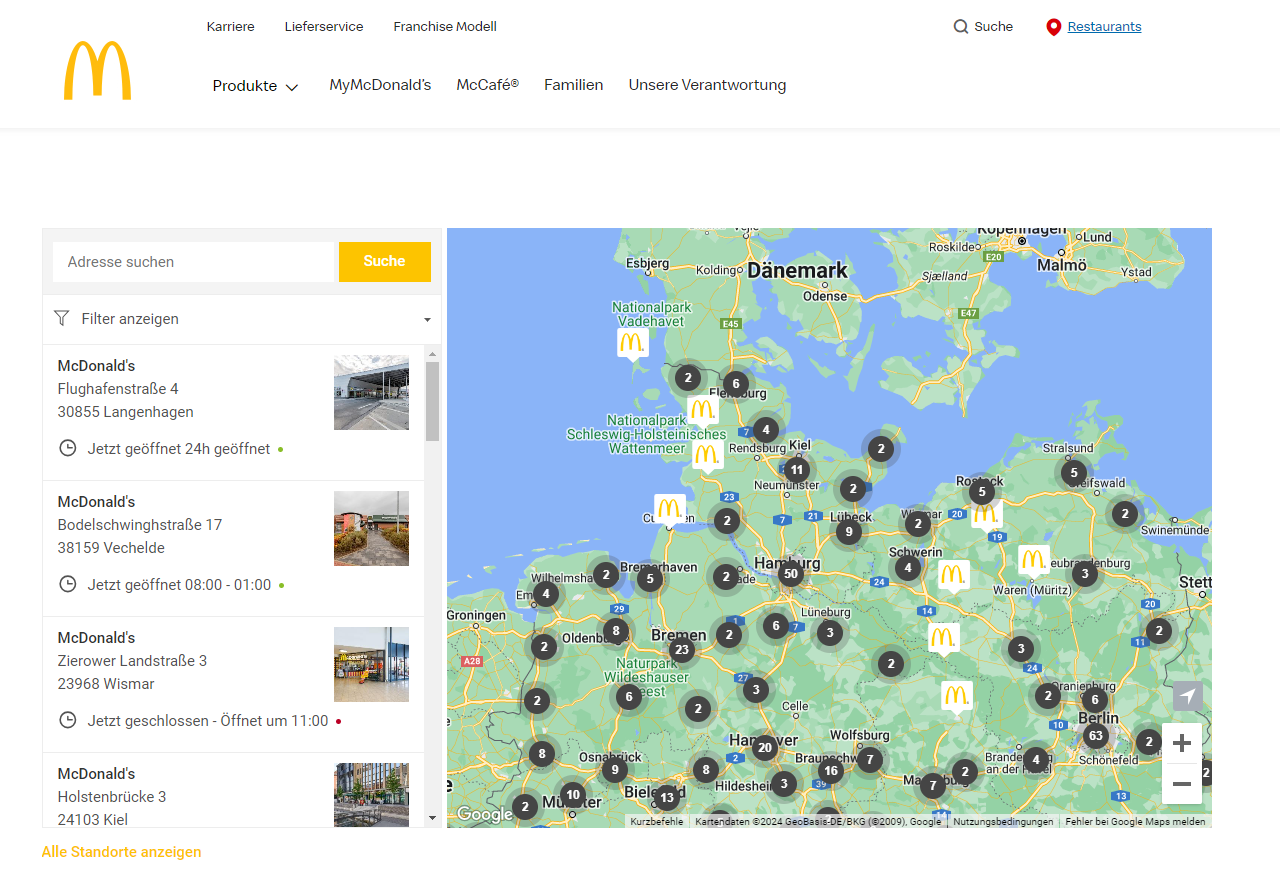Image resolution: width=1280 pixels, height=870 pixels.
Task: Open the Hannover cluster marker 20
Action: (765, 747)
